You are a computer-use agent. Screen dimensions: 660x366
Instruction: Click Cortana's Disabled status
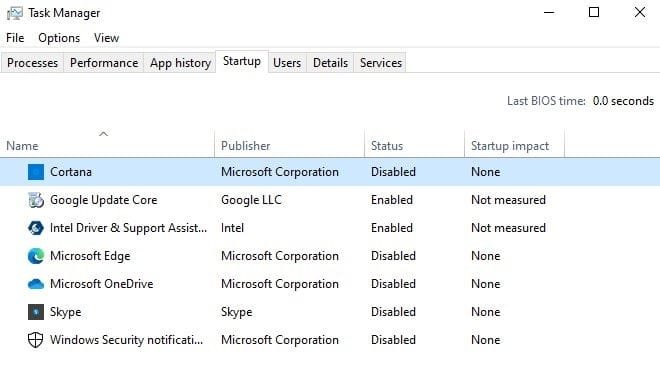[393, 172]
